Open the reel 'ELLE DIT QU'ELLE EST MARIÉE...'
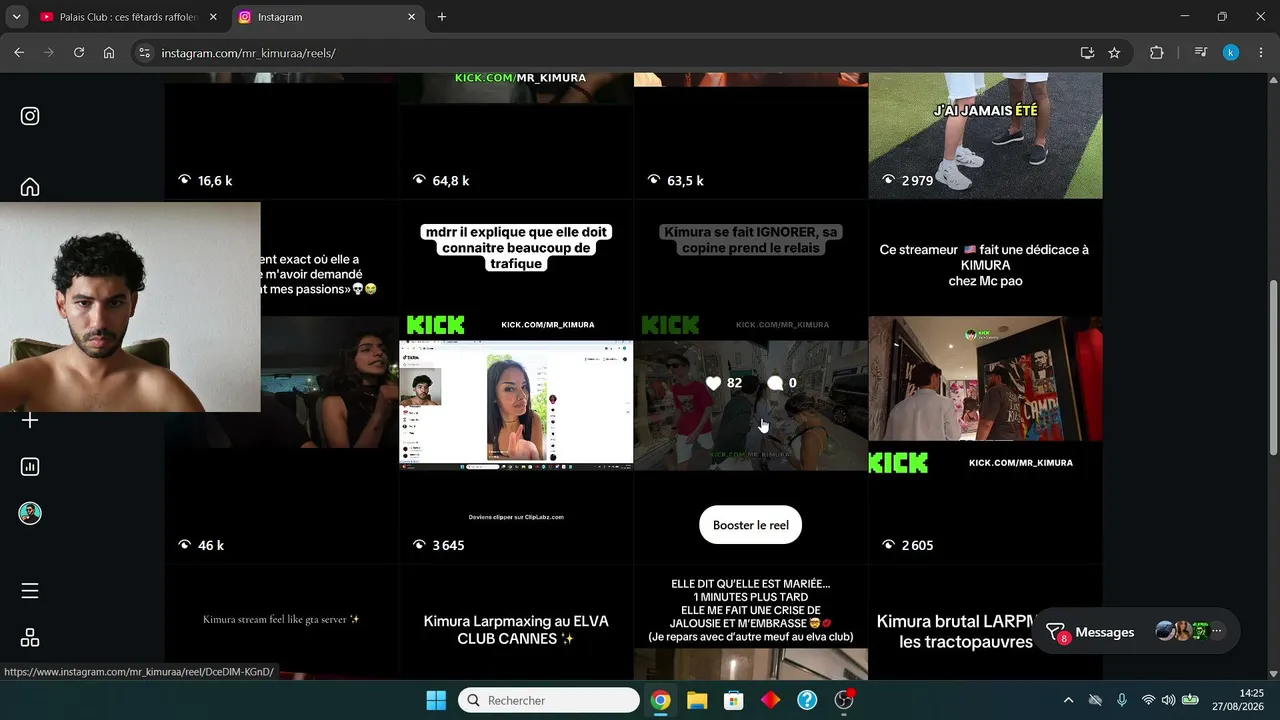Viewport: 1280px width, 720px height. pos(750,622)
